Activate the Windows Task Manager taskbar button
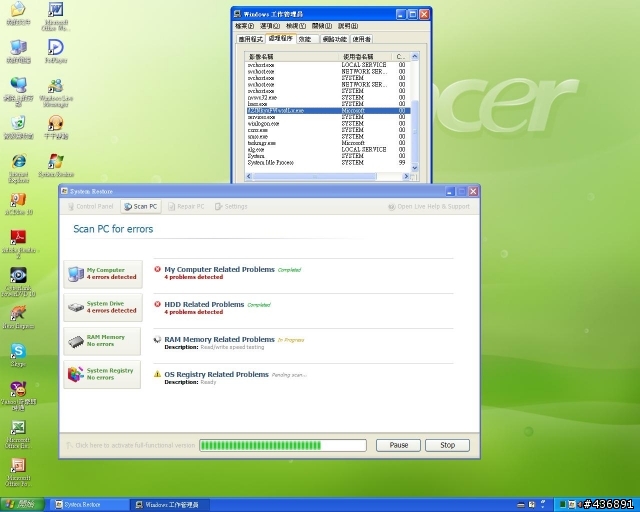The width and height of the screenshot is (640, 512). click(171, 505)
